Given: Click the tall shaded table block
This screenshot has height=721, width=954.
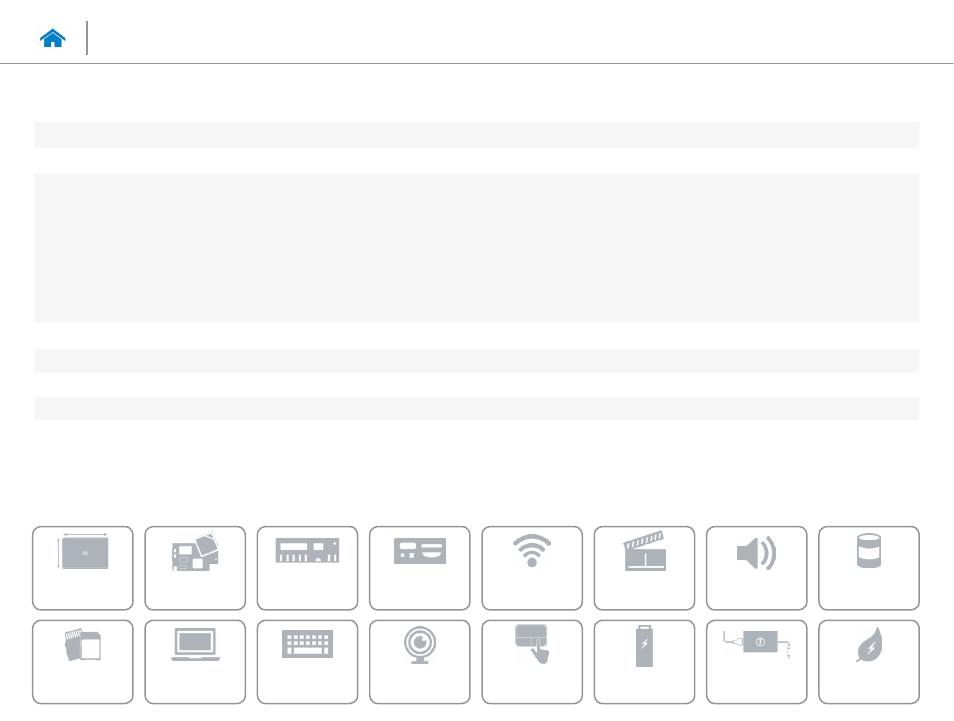Looking at the screenshot, I should pos(476,248).
